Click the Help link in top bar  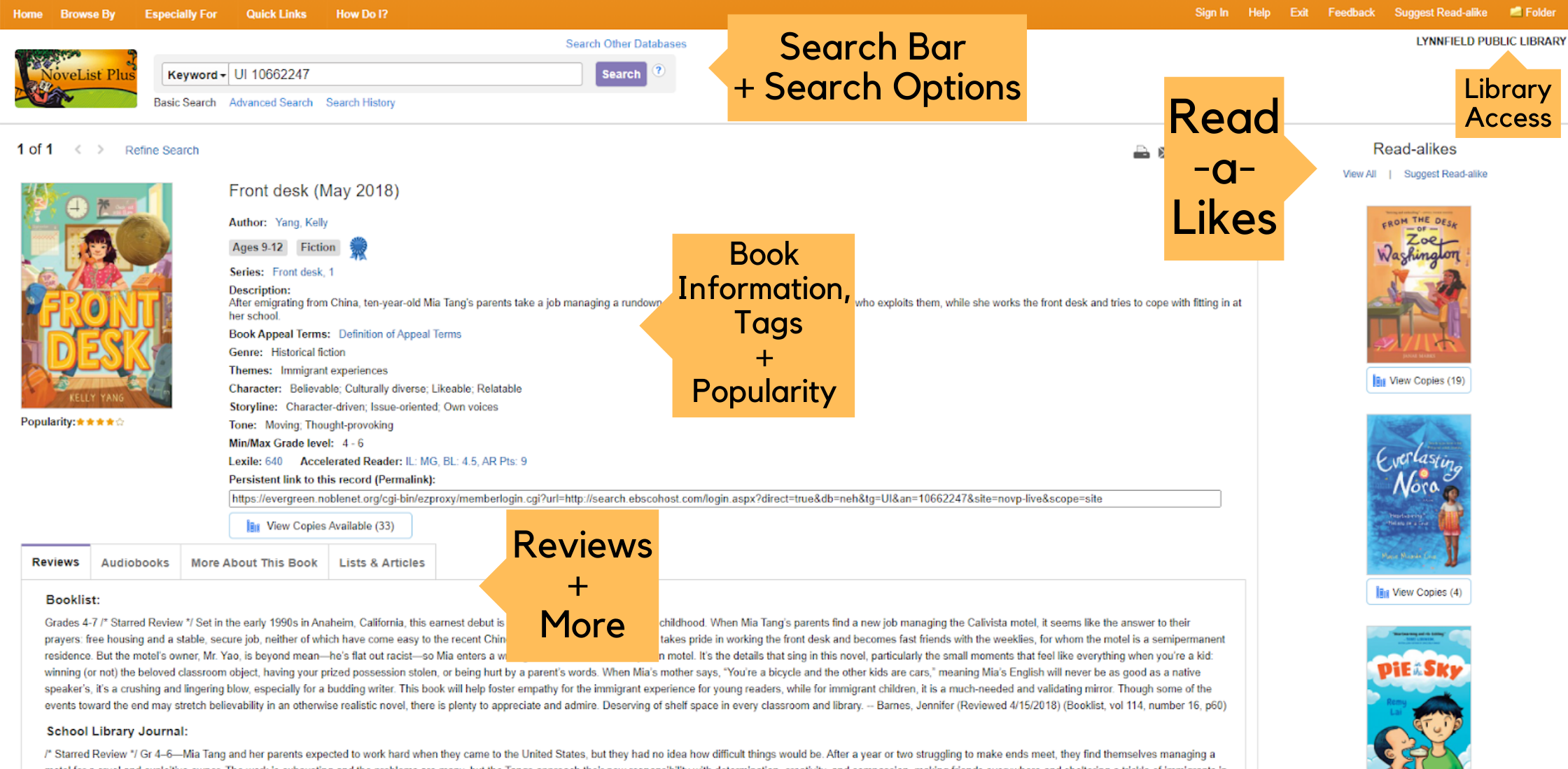tap(1259, 13)
